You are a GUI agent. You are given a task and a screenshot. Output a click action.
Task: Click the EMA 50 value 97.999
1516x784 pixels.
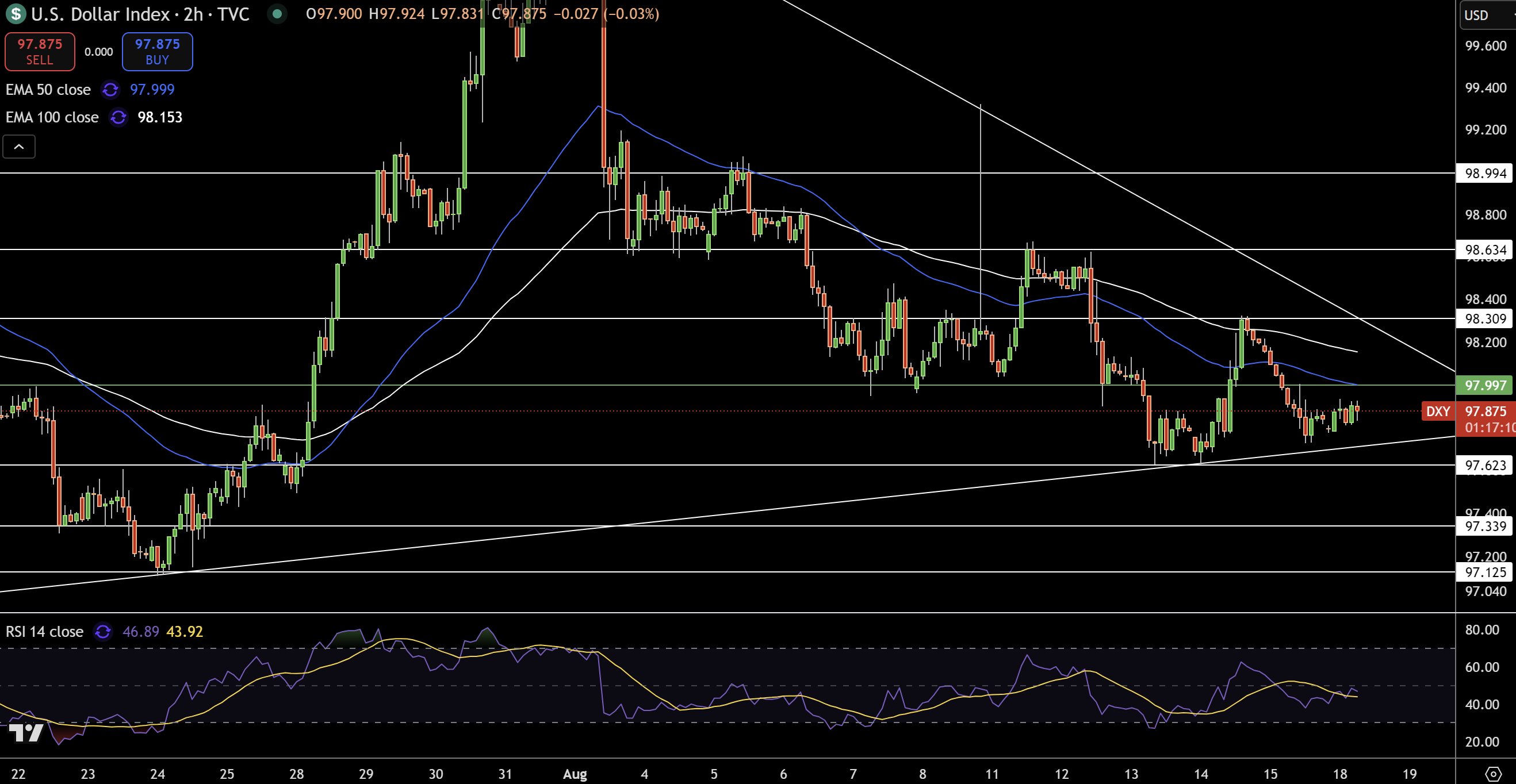152,90
